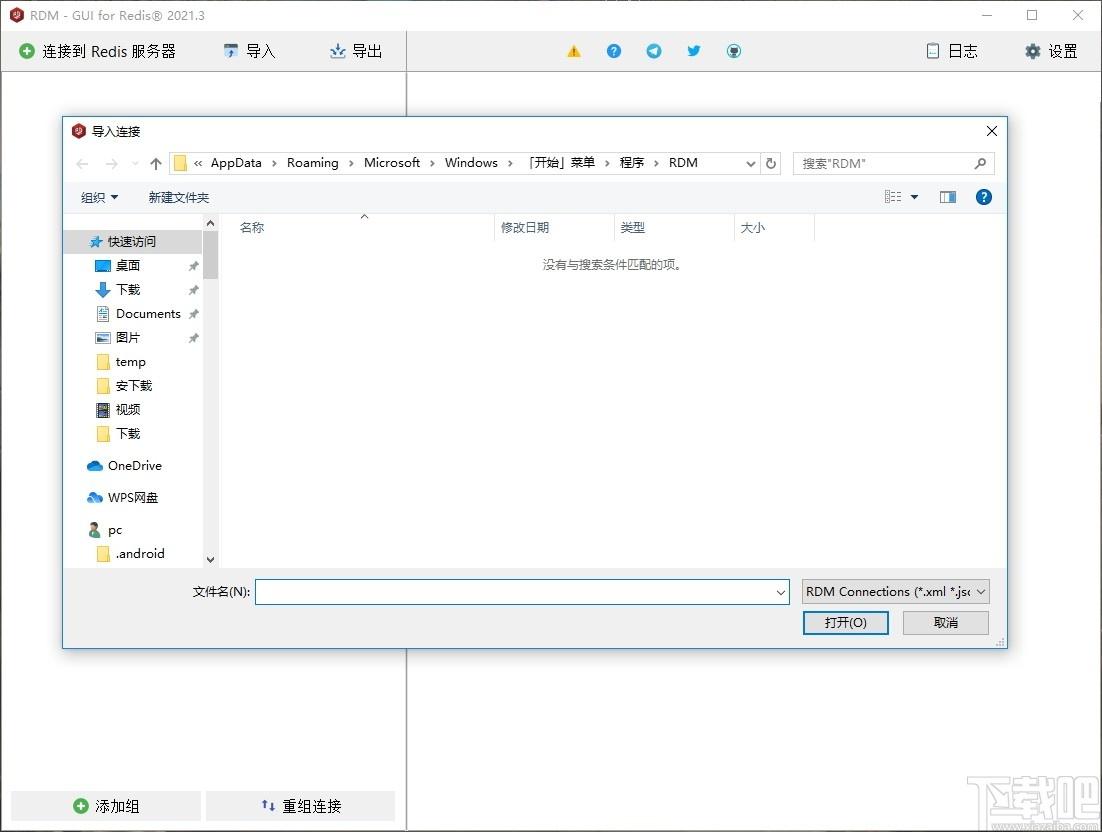Open the view options dropdown arrow
Viewport: 1102px width, 832px height.
[x=914, y=197]
